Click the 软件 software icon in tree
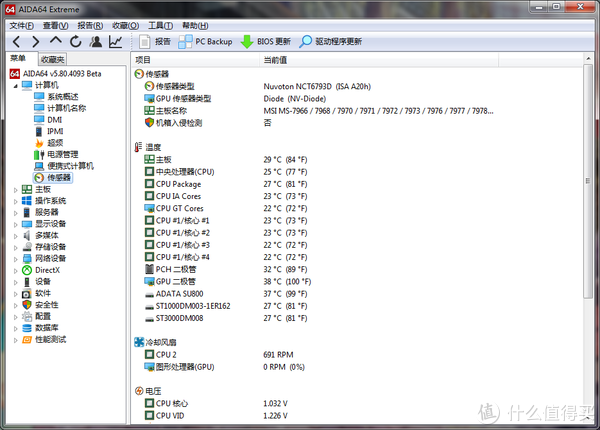 (27, 293)
